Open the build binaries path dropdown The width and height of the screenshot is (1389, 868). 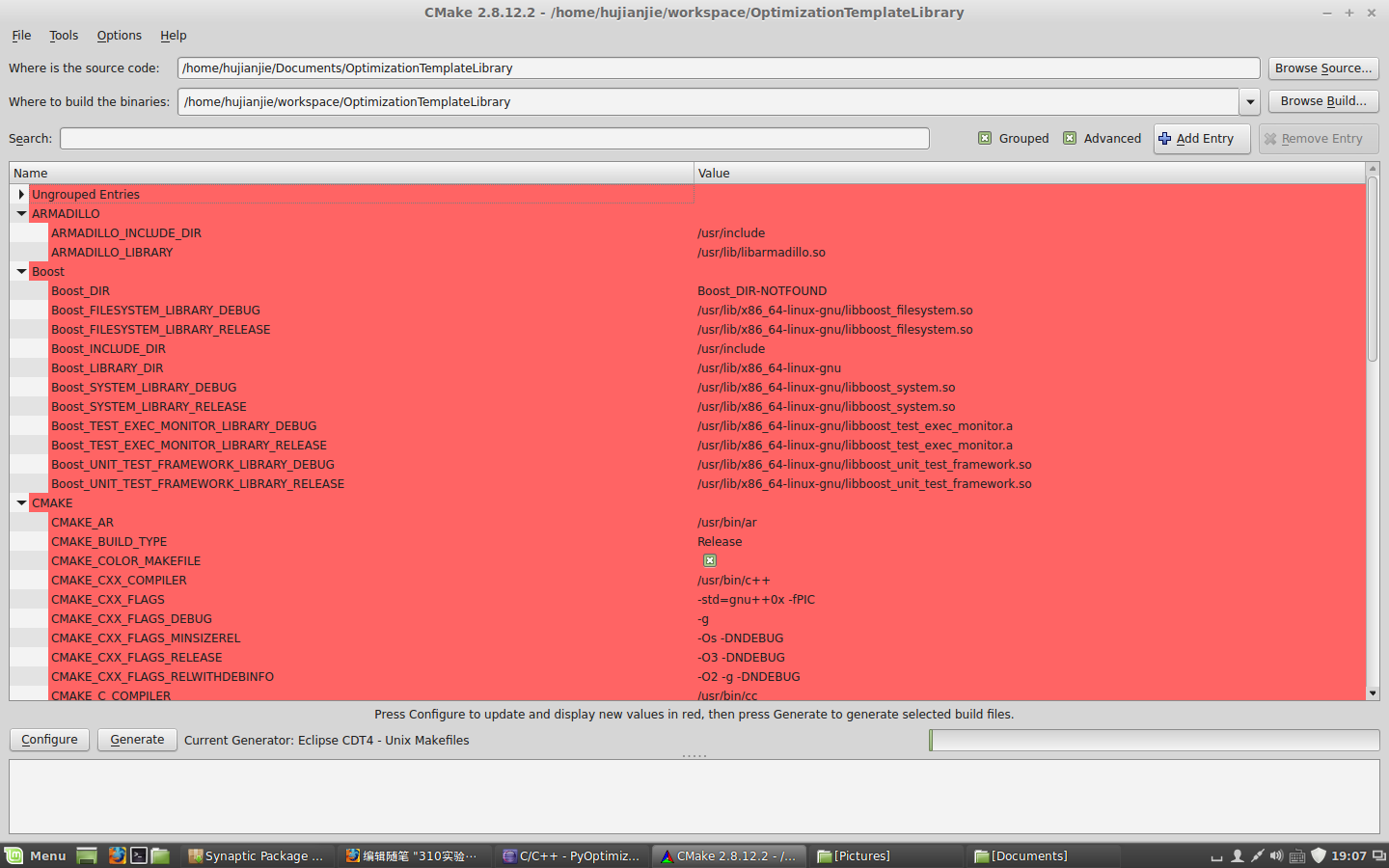pyautogui.click(x=1250, y=101)
